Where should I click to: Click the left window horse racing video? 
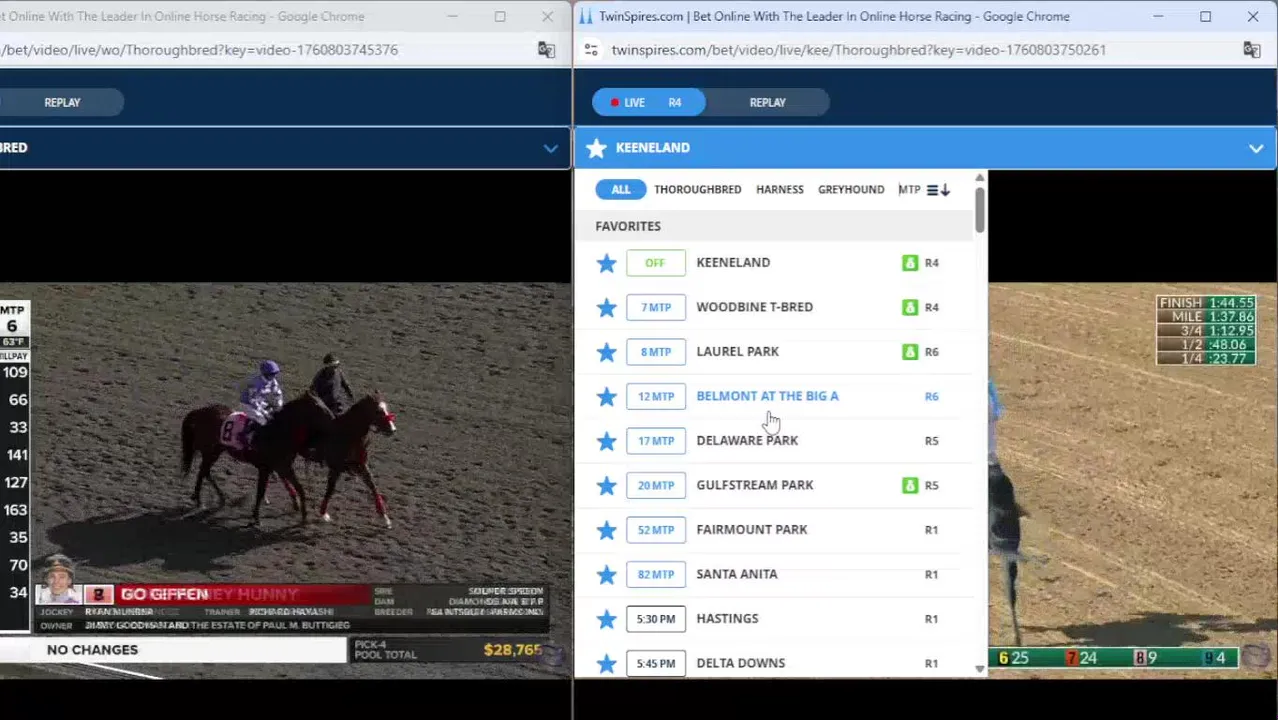tap(285, 480)
